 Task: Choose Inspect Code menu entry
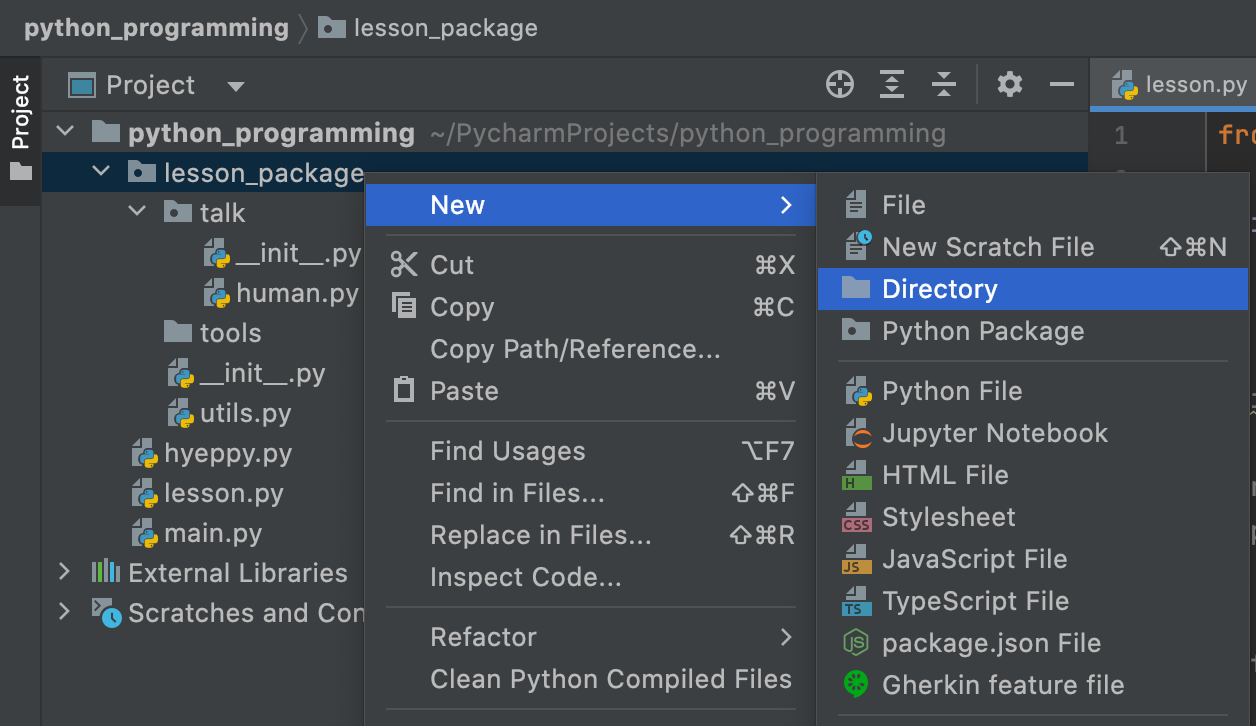tap(591, 577)
